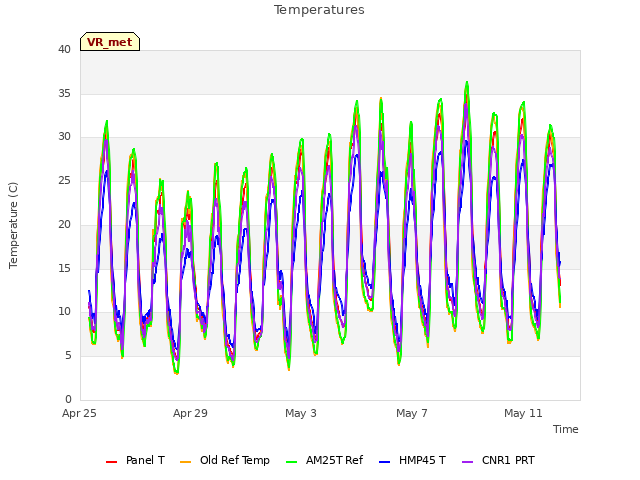Click the red Panel T legend swatch
Viewport: 640px width, 480px height.
coord(111,462)
